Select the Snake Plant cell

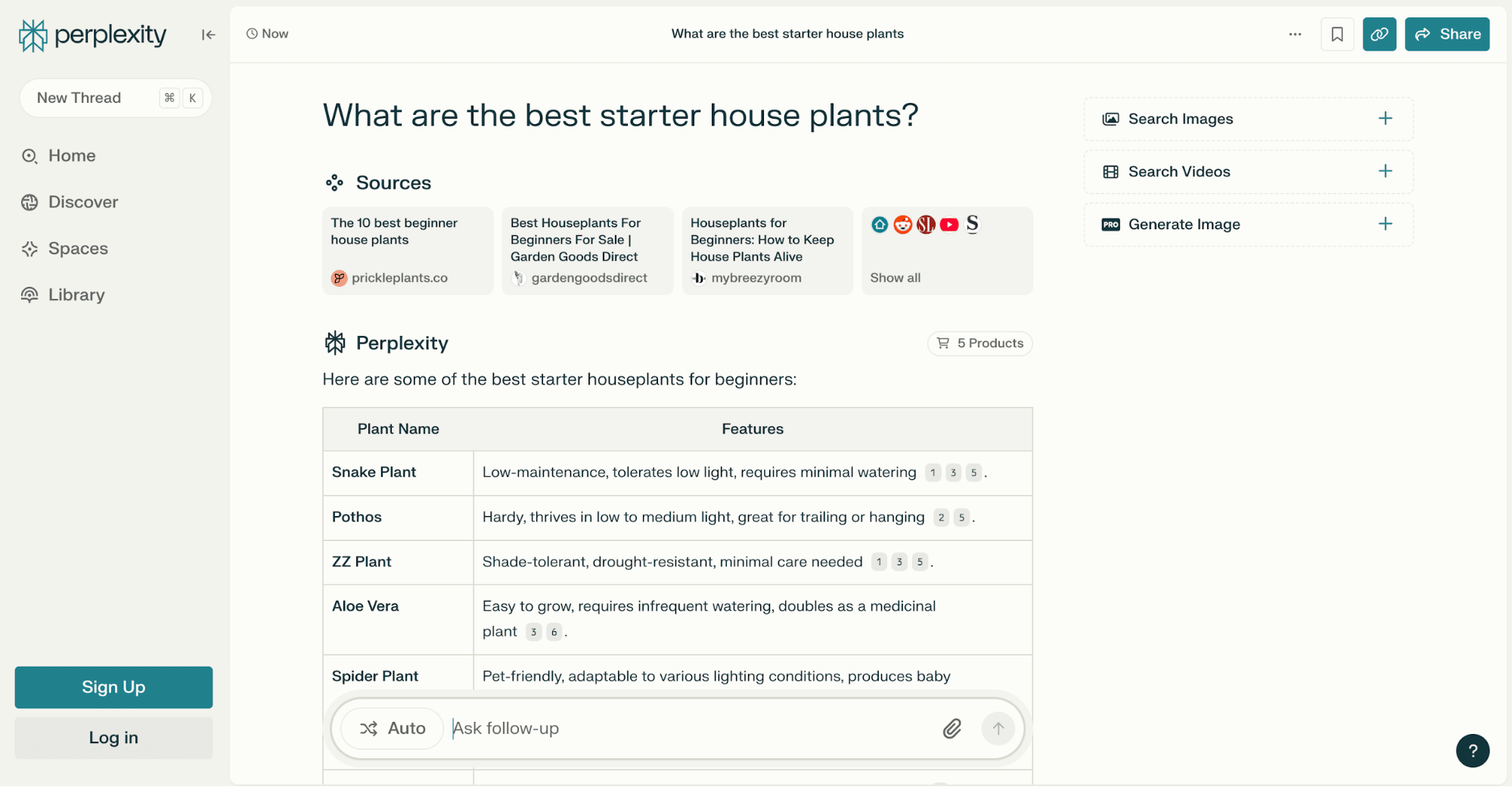pos(399,473)
